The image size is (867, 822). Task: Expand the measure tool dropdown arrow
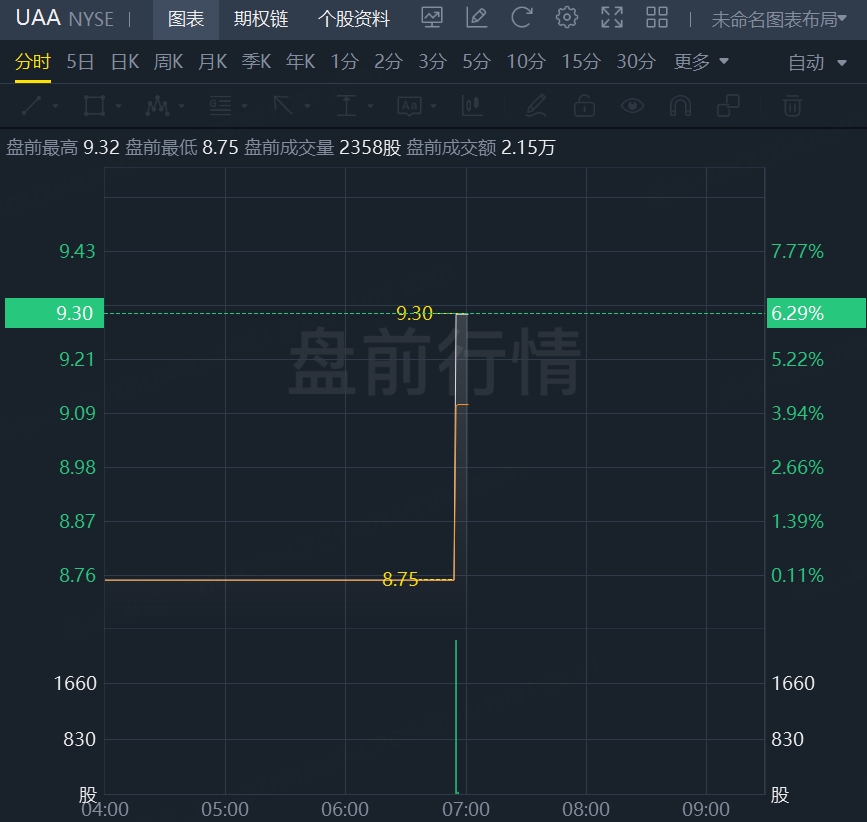pos(370,106)
